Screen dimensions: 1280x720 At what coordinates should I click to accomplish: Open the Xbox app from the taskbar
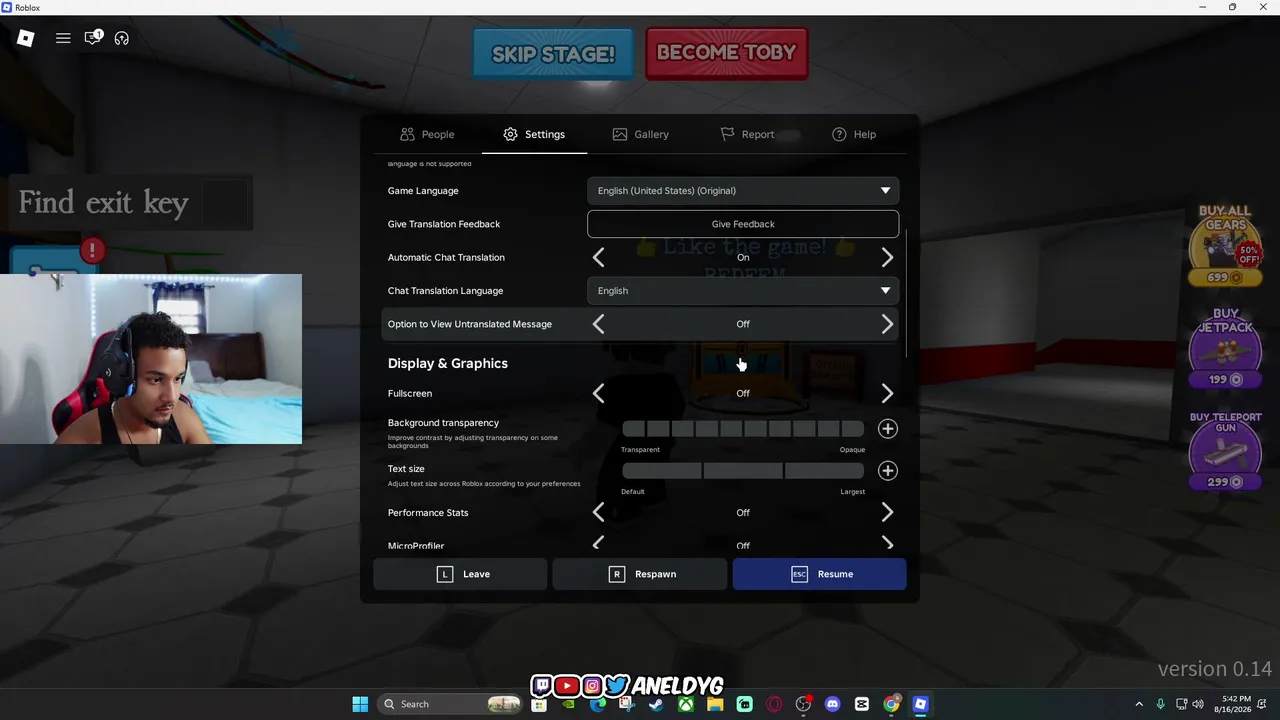[x=686, y=704]
